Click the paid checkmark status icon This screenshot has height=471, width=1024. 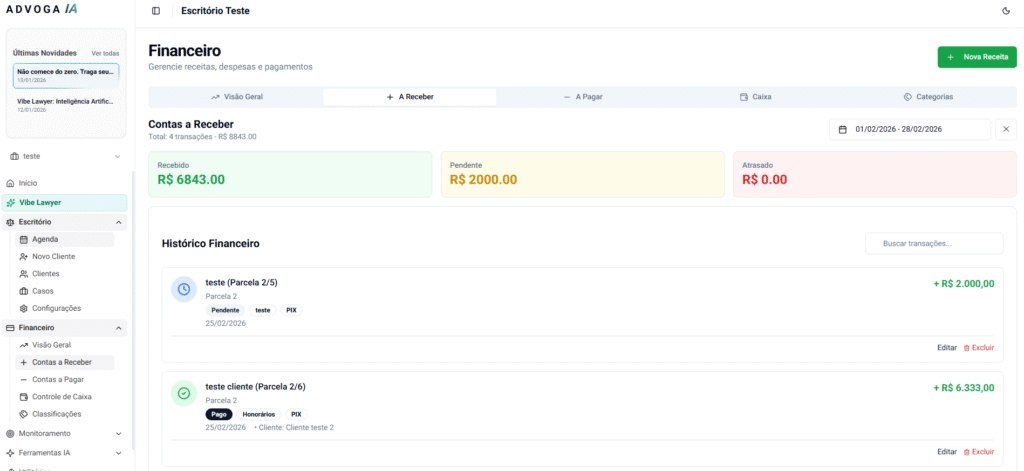click(184, 394)
